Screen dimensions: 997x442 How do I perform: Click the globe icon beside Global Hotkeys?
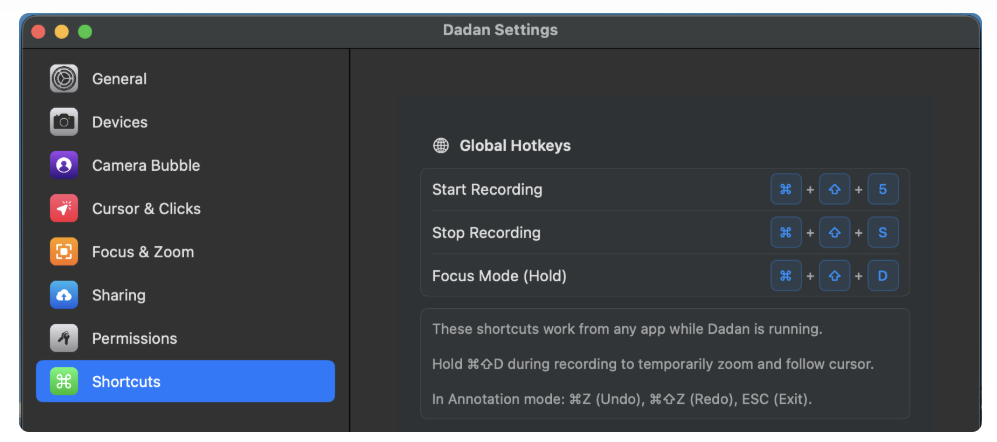(x=441, y=146)
